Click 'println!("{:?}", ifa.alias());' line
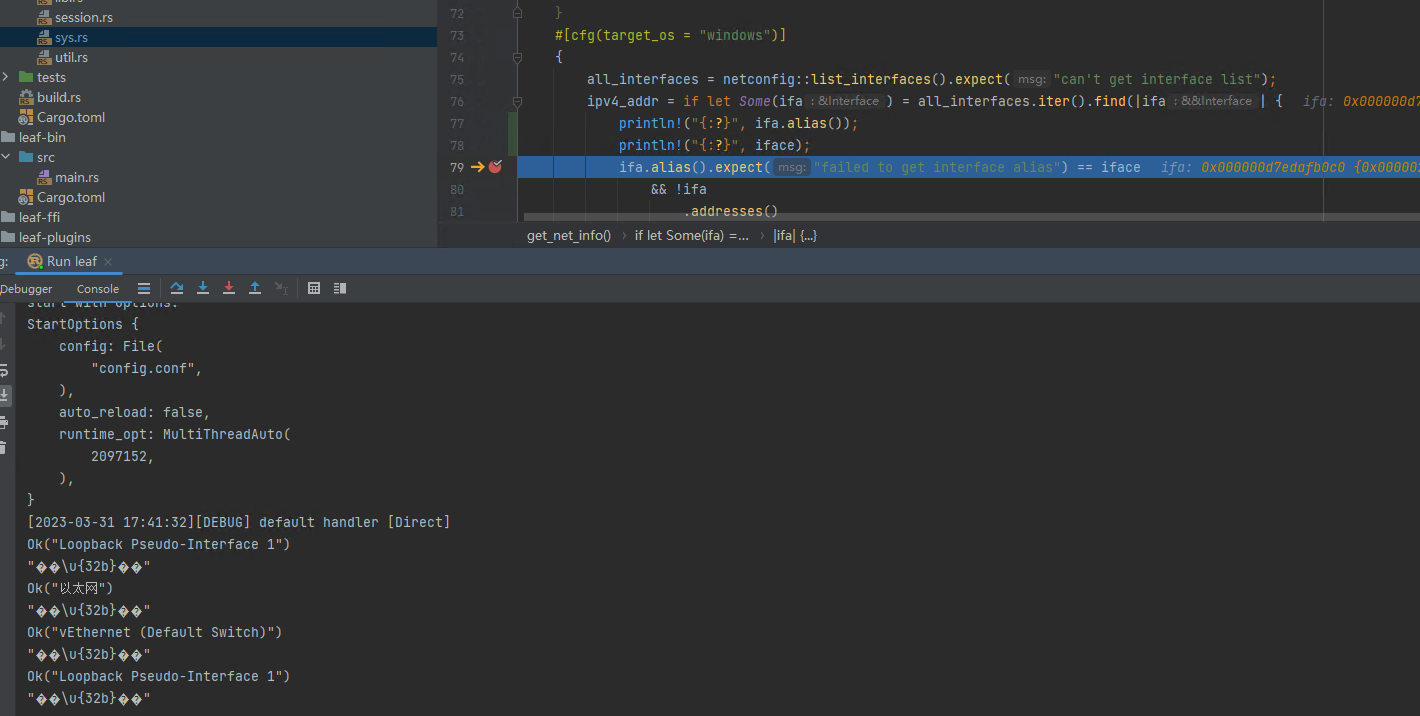 pos(739,123)
